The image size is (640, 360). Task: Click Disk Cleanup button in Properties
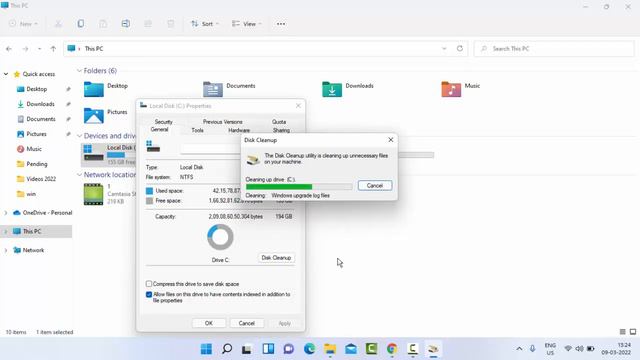276,258
